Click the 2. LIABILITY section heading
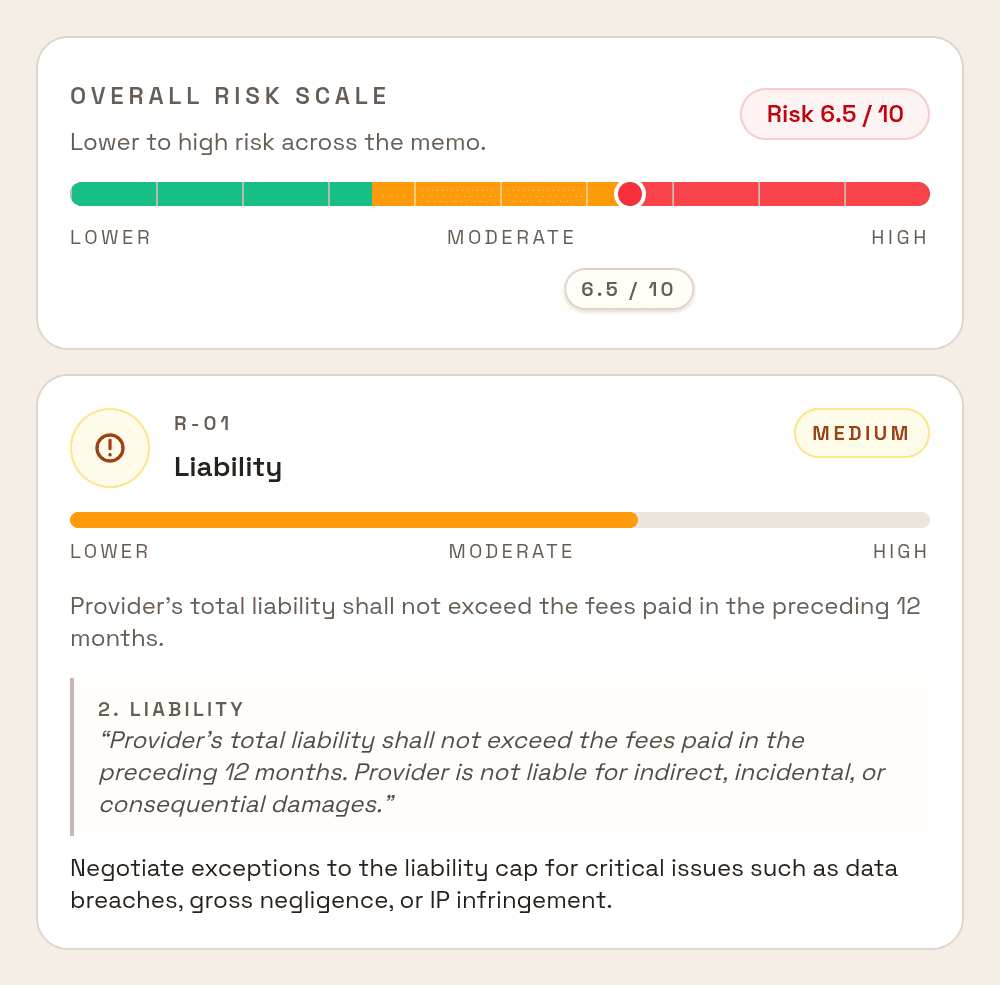This screenshot has height=985, width=1000. (x=171, y=709)
